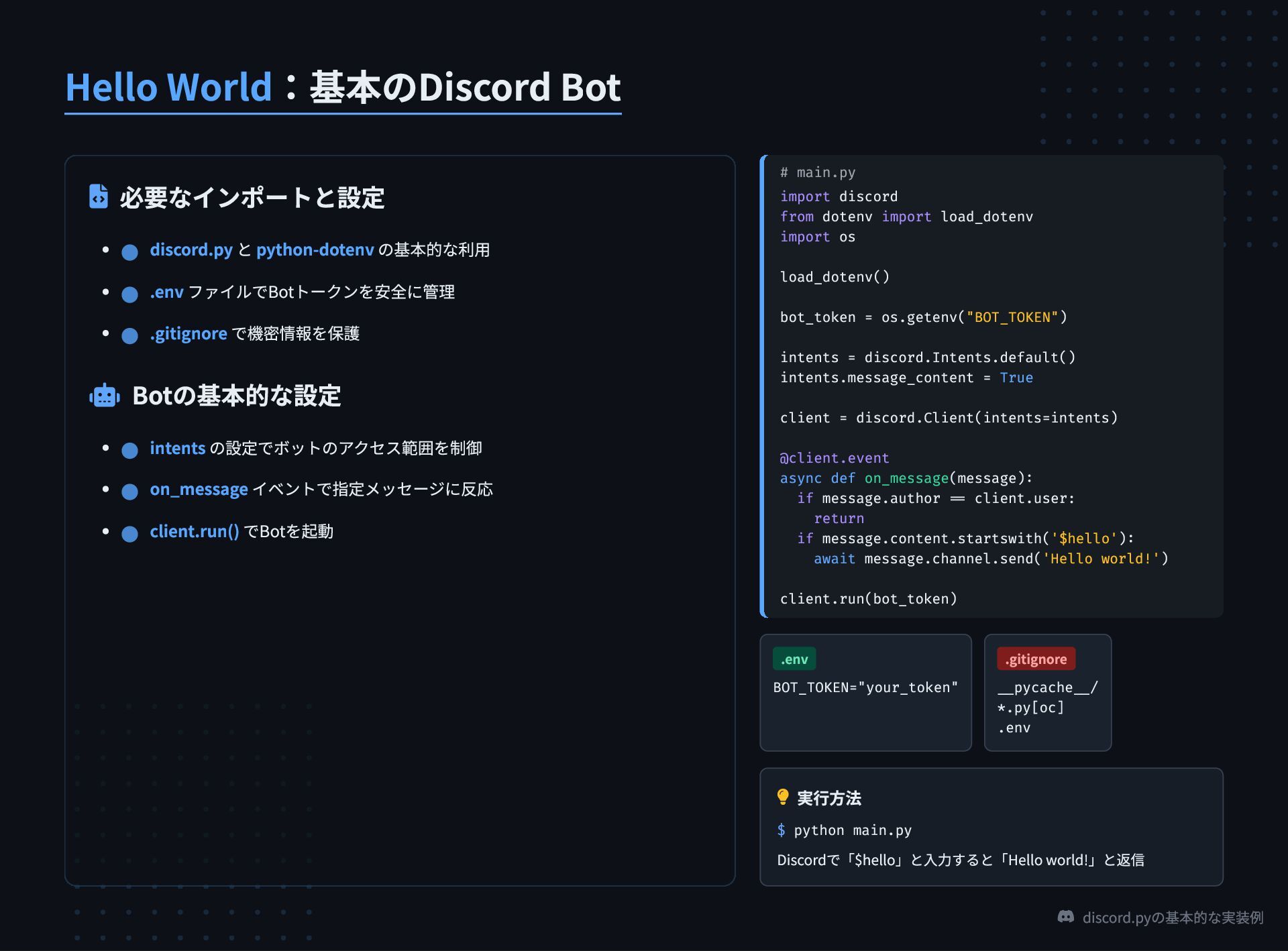Click the .env term in the bullet list

tap(166, 292)
